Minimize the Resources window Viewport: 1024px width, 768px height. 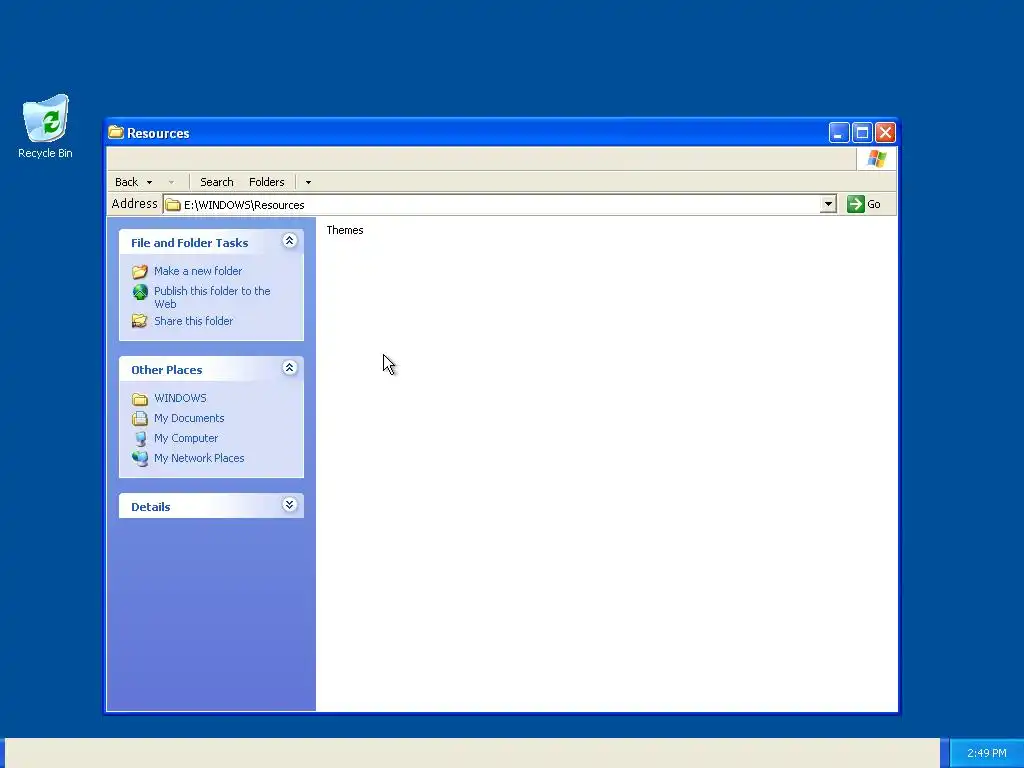(x=839, y=133)
